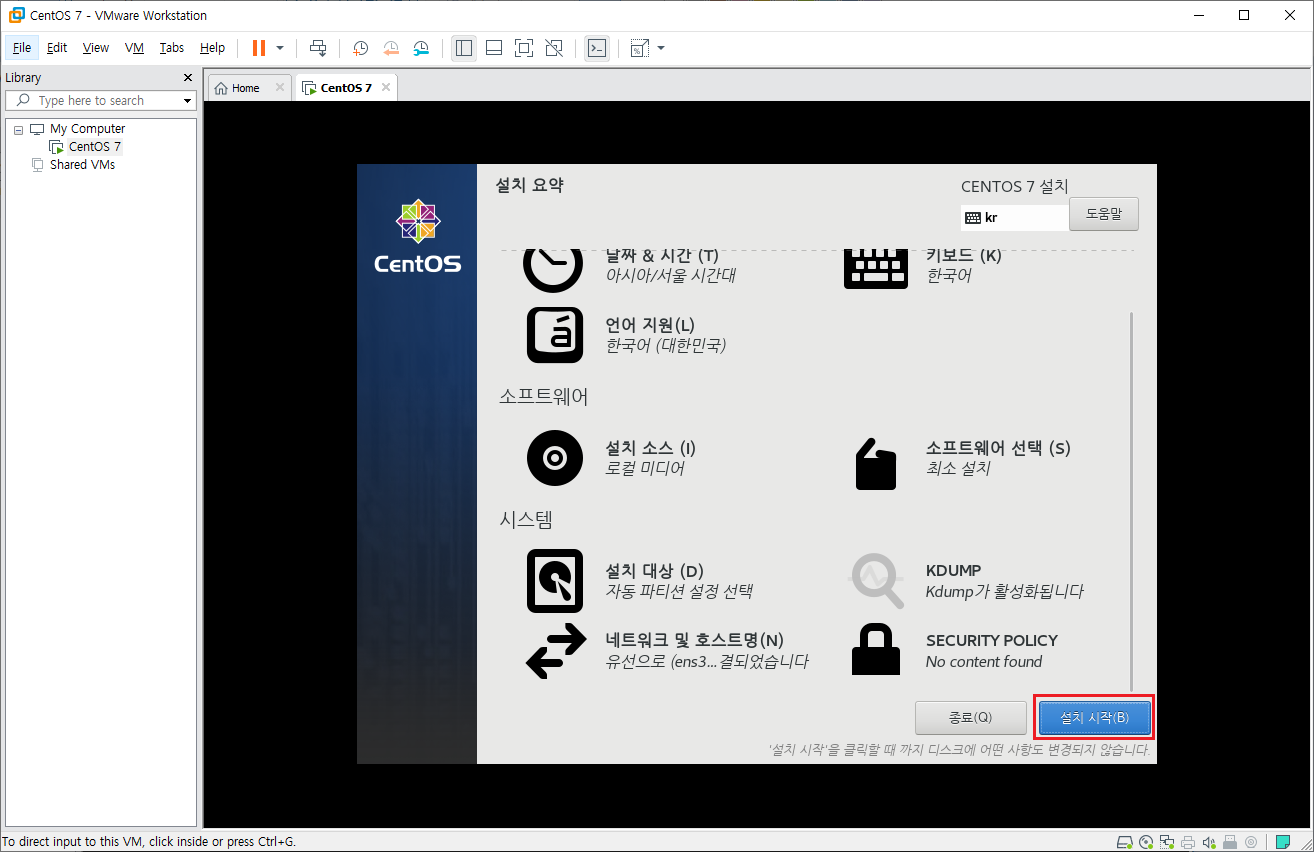Click the message log note icon
1314x852 pixels.
coord(1282,842)
